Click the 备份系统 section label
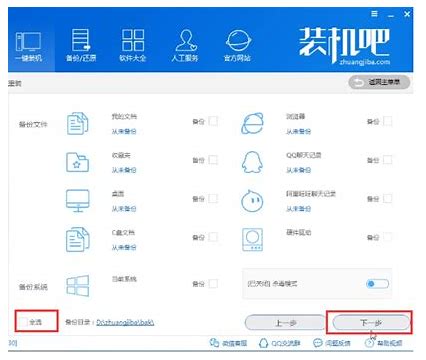Screen dimensions: 426x360 [x=33, y=287]
